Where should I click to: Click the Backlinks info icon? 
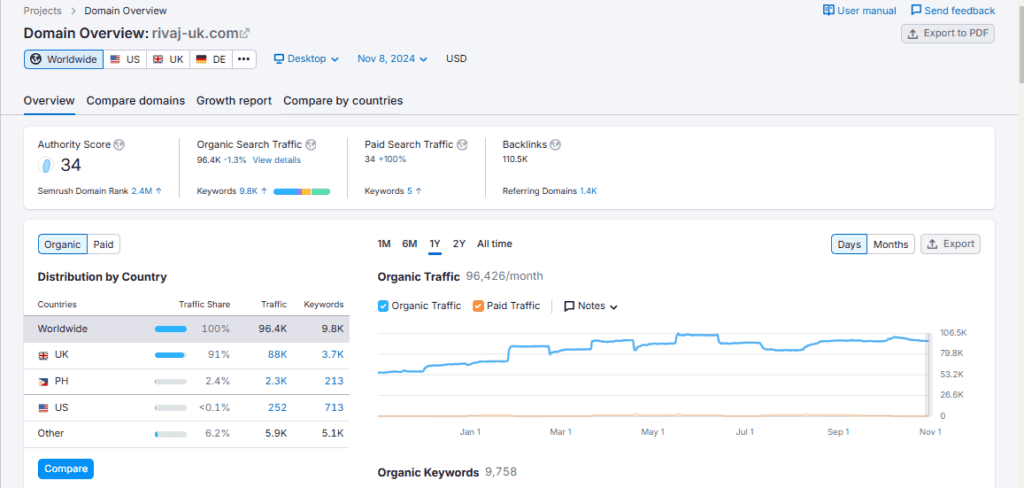pos(555,145)
